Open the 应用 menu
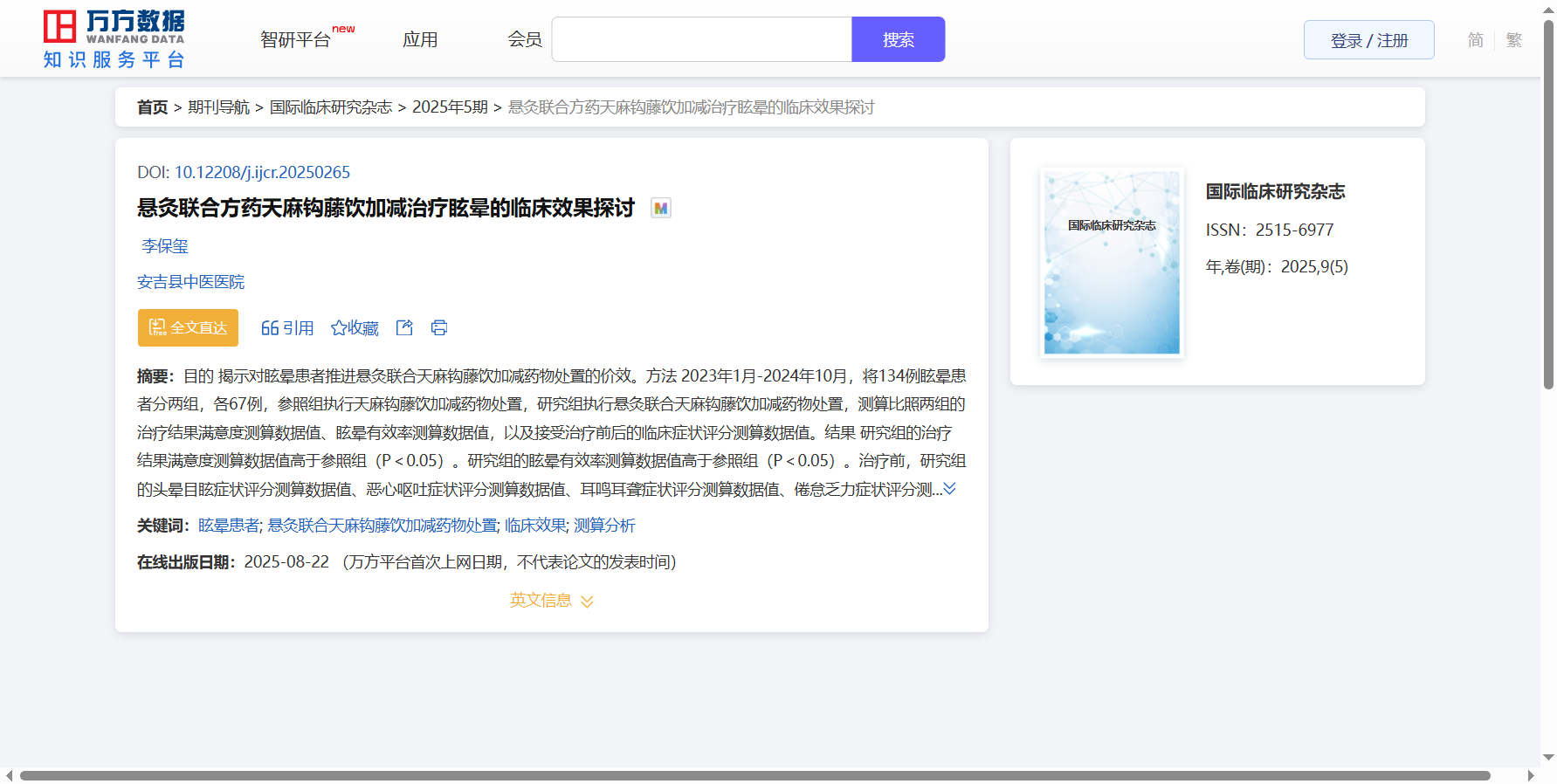This screenshot has width=1557, height=784. click(420, 40)
